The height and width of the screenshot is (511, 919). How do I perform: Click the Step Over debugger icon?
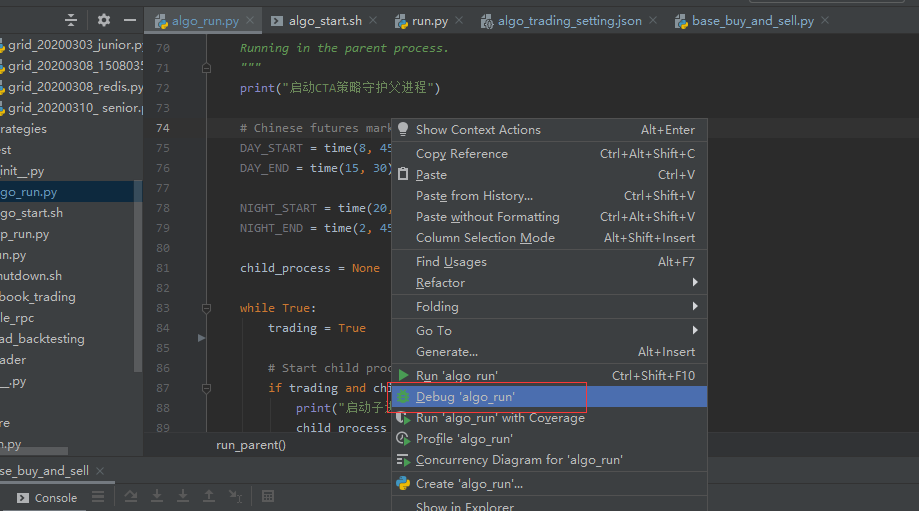point(131,496)
